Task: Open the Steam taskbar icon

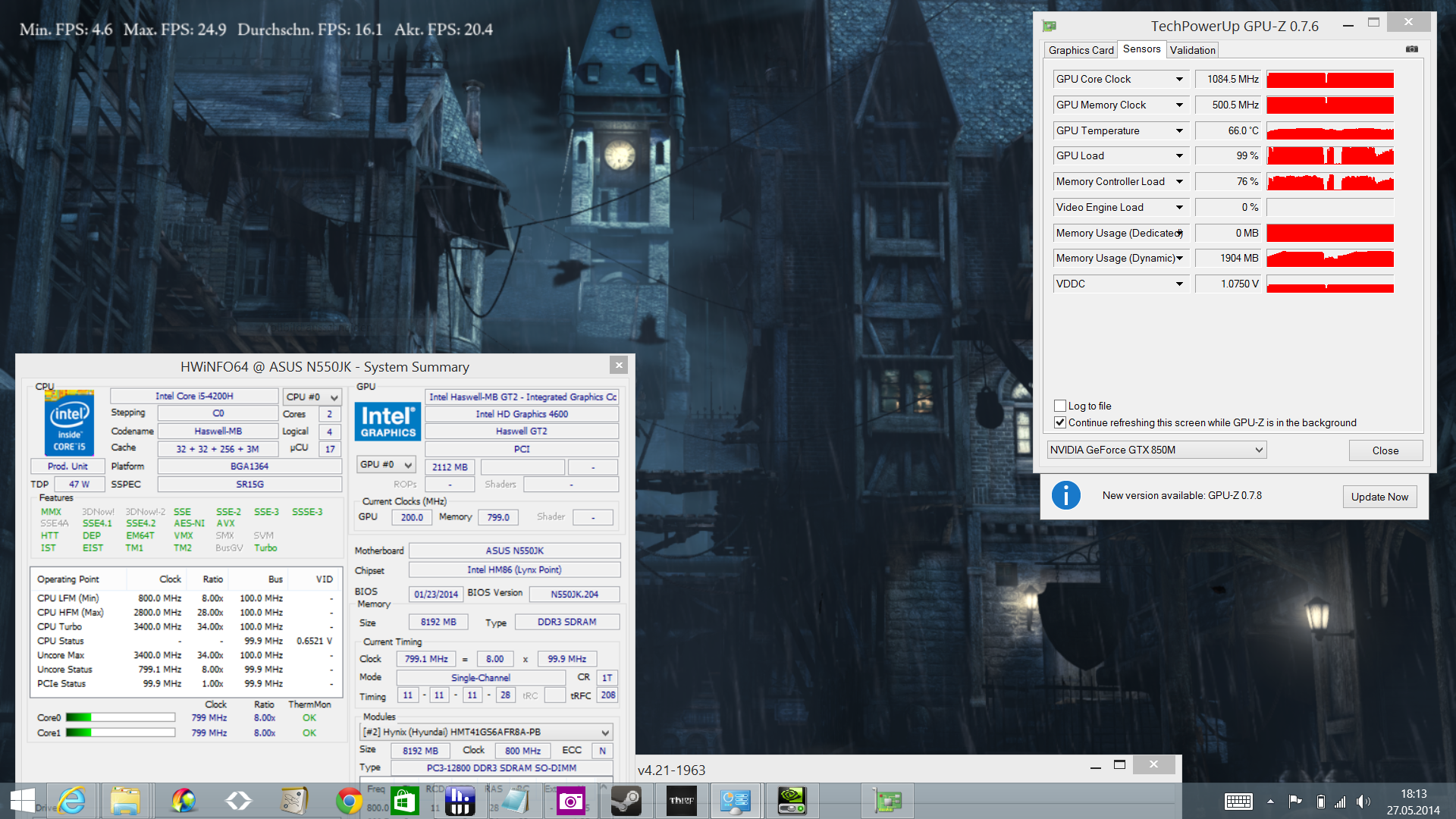Action: click(626, 801)
